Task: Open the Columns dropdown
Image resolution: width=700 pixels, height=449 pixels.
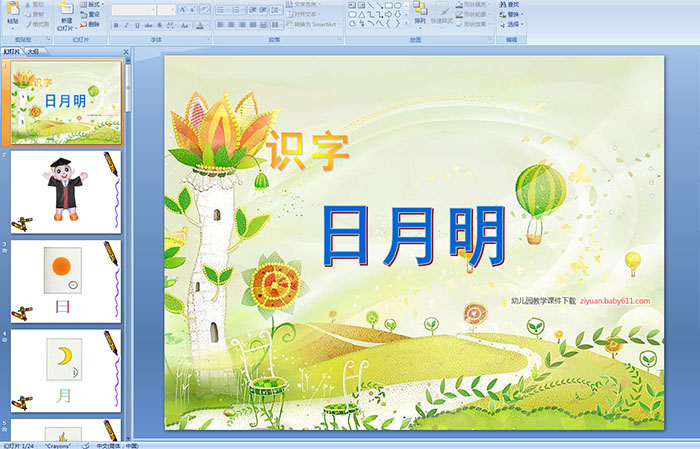Action: [277, 25]
